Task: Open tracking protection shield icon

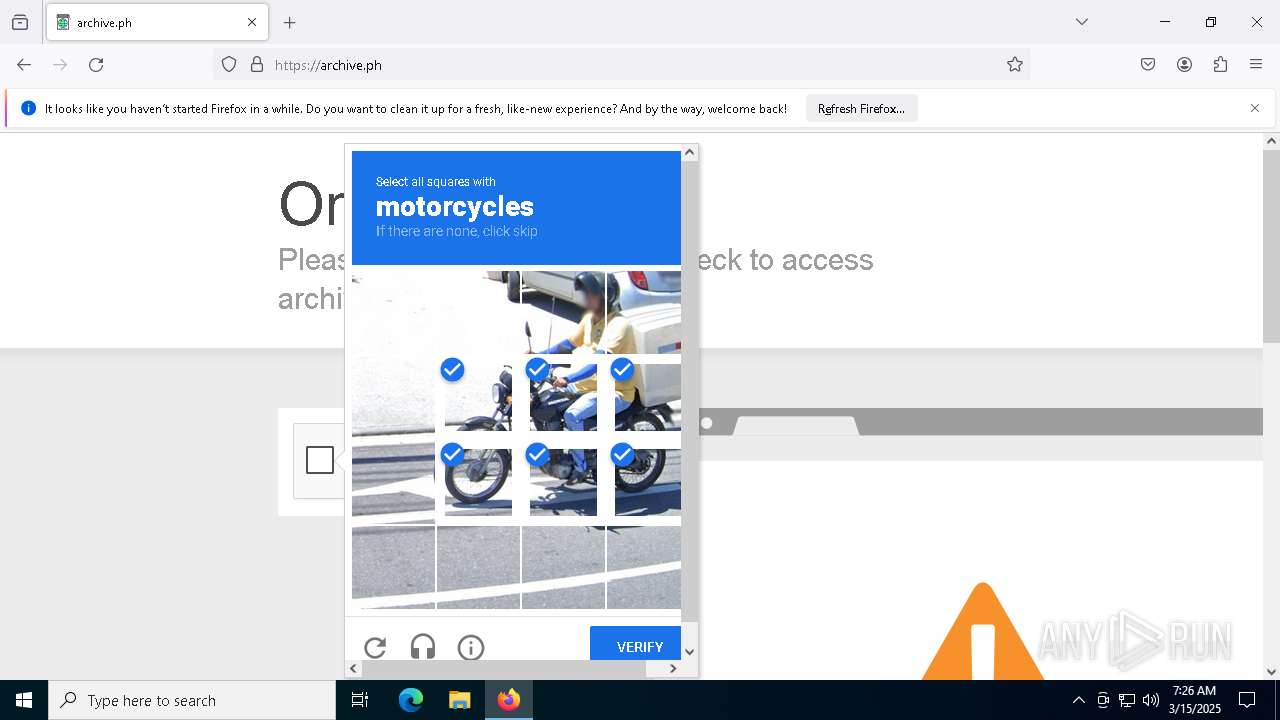Action: 229,65
